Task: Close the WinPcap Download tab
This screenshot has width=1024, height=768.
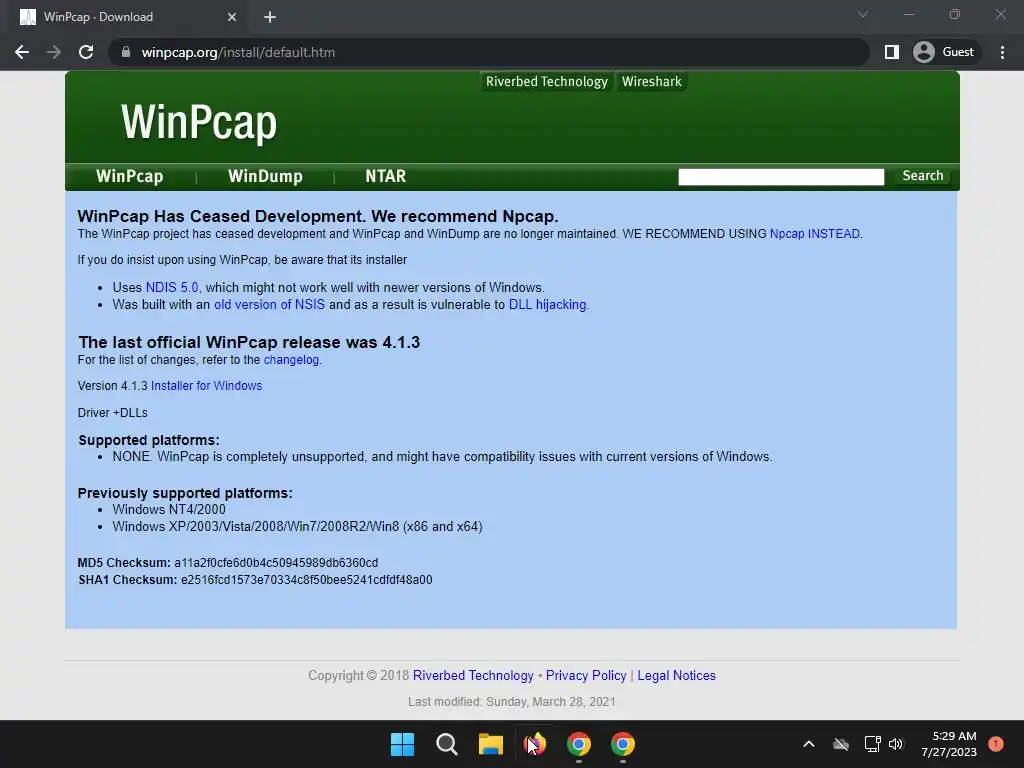Action: (x=232, y=17)
